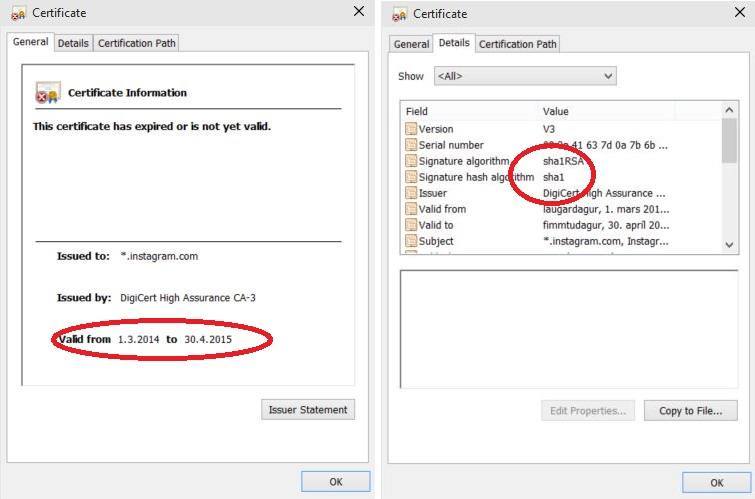Open Certification Path tab in right Certificate window
755x499 pixels.
pyautogui.click(x=518, y=44)
